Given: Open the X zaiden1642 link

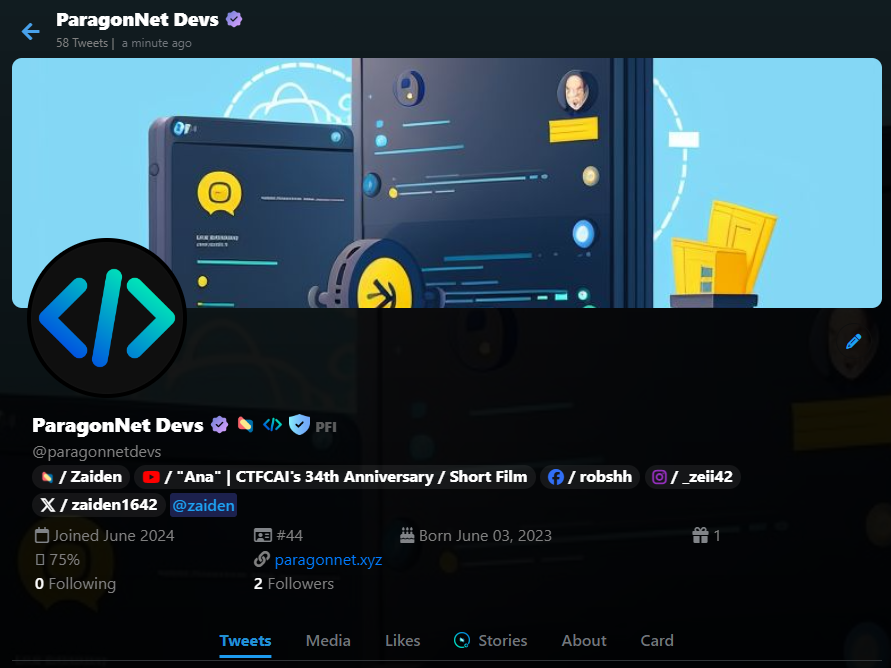Looking at the screenshot, I should [x=99, y=504].
